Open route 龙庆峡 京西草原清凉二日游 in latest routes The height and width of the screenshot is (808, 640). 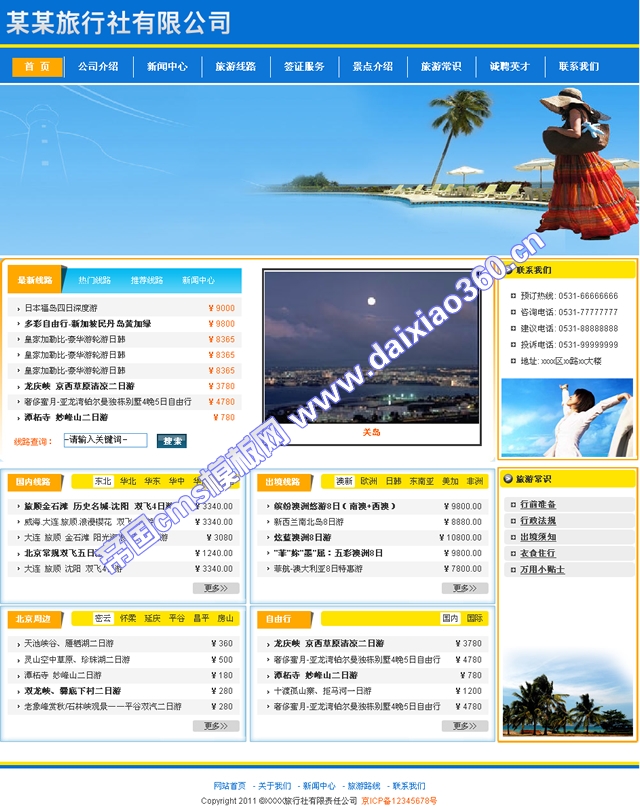(x=79, y=386)
